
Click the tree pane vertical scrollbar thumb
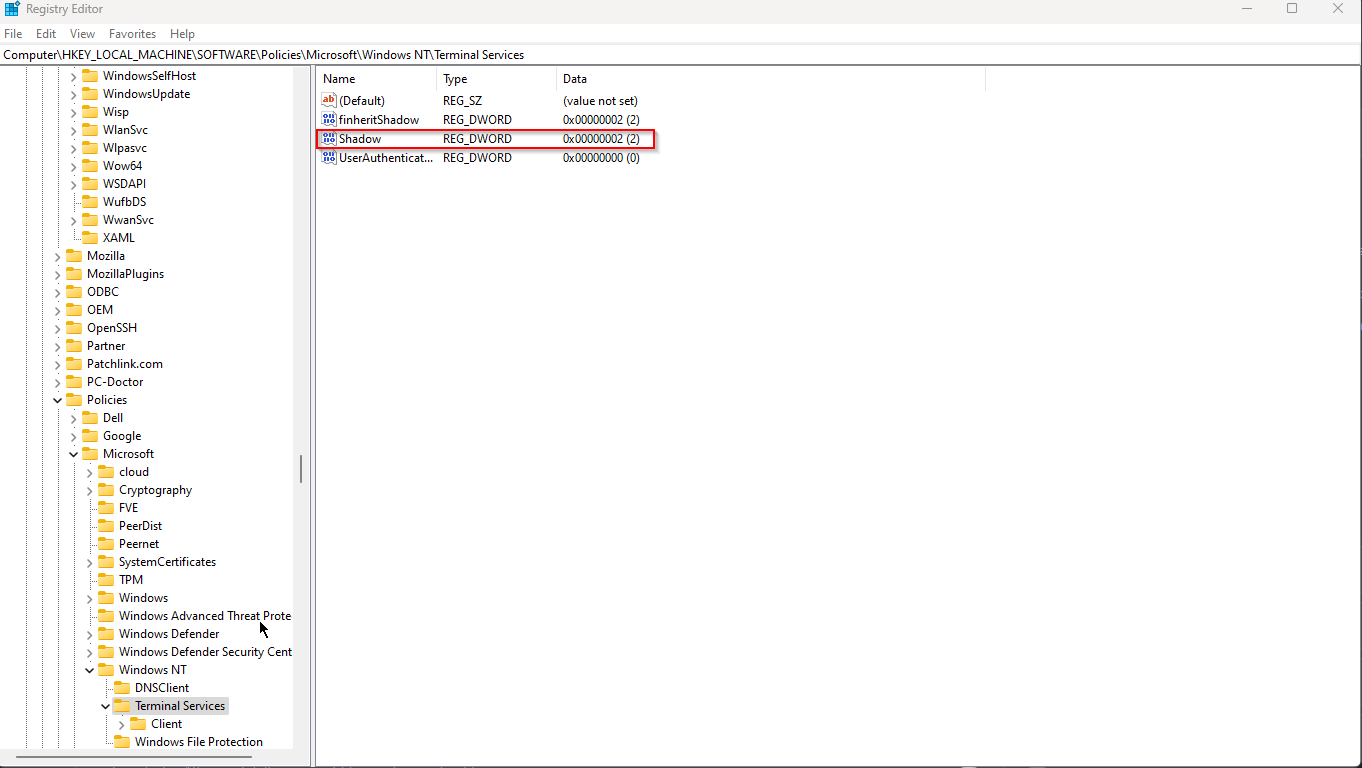tap(301, 469)
